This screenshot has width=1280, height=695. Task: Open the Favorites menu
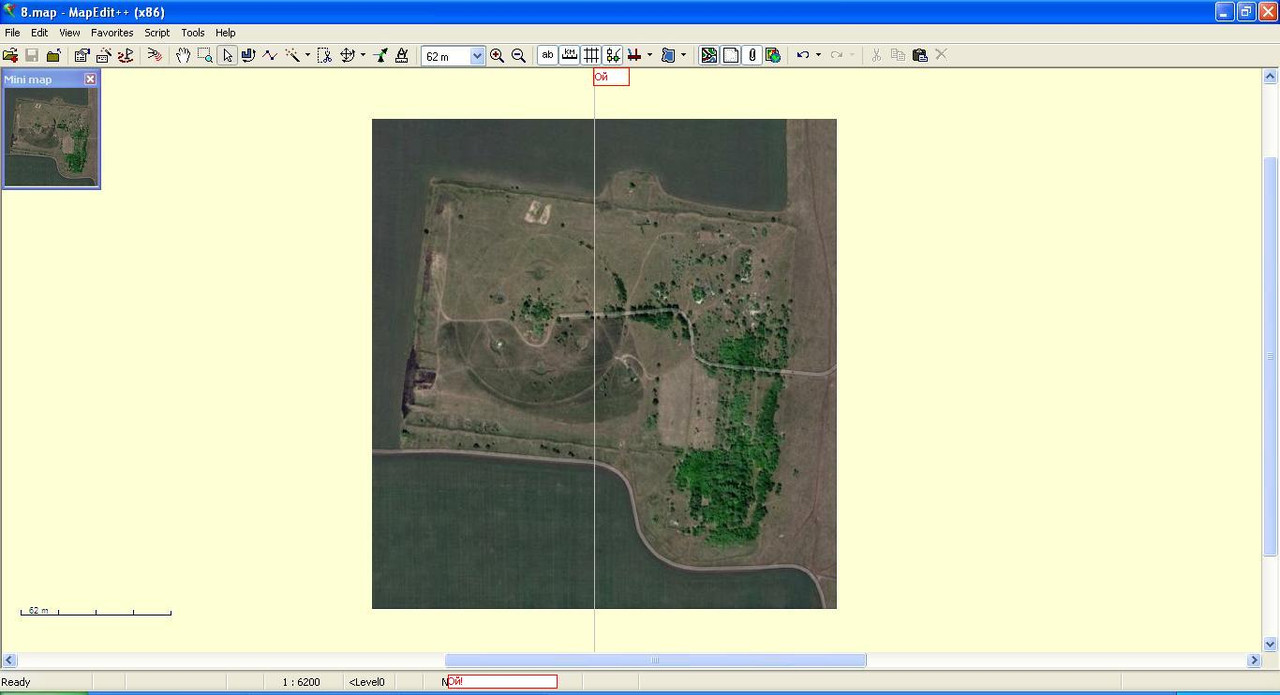pyautogui.click(x=112, y=33)
